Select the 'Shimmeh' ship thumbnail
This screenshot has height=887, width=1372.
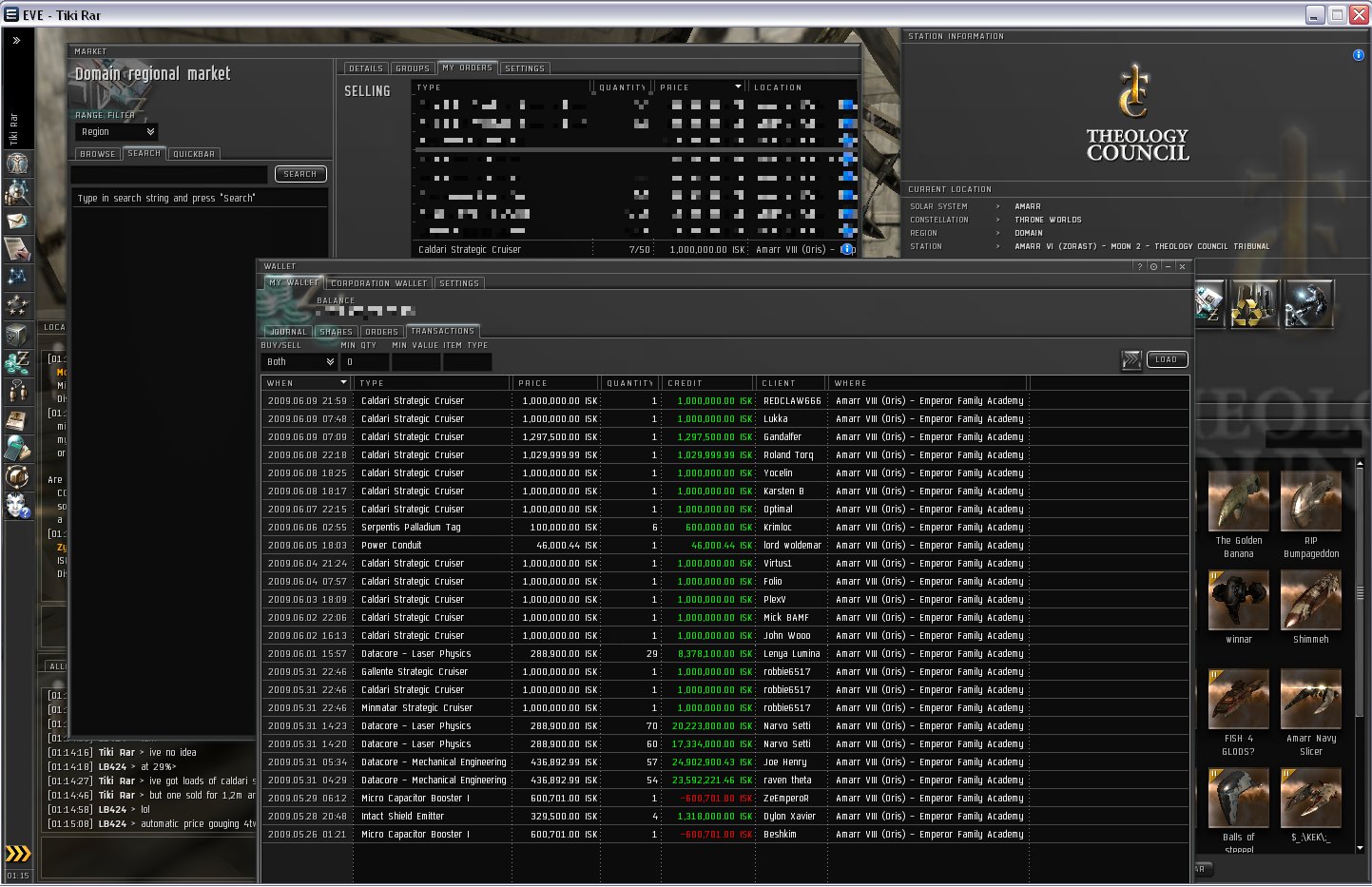(x=1311, y=601)
